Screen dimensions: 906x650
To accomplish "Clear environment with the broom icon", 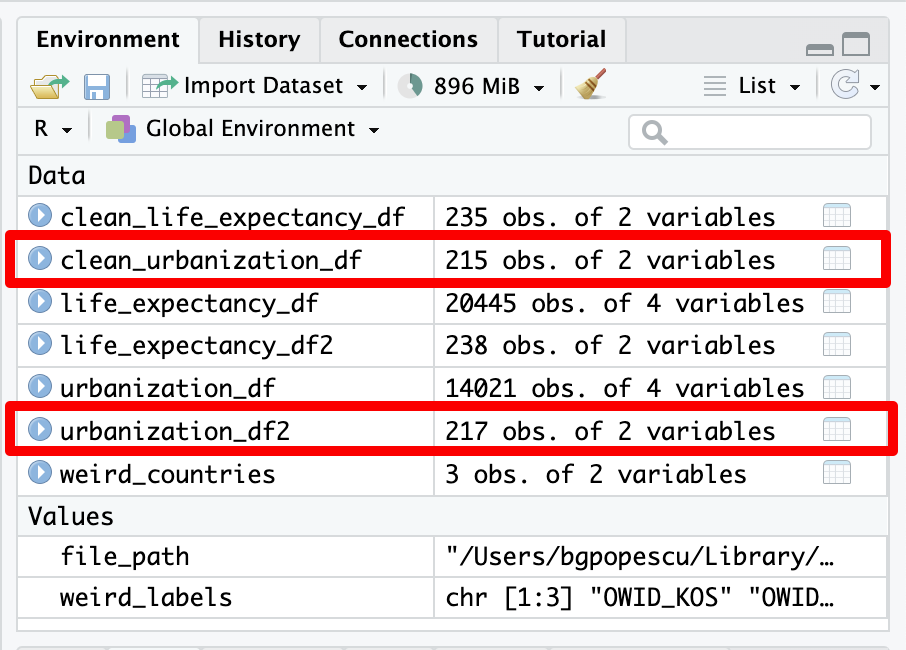I will pos(591,86).
